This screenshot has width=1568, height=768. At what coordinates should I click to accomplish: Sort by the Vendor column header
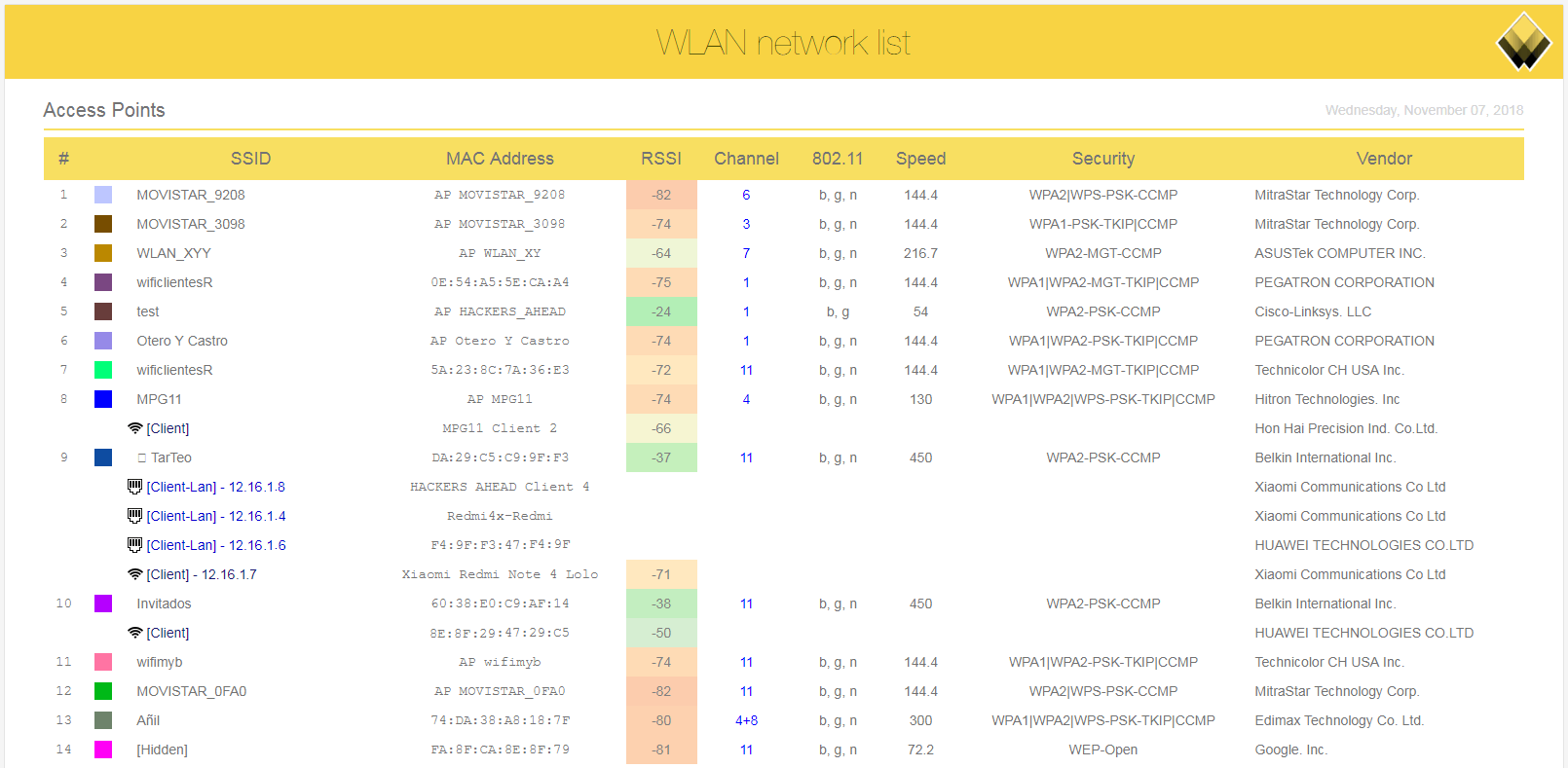pyautogui.click(x=1384, y=159)
